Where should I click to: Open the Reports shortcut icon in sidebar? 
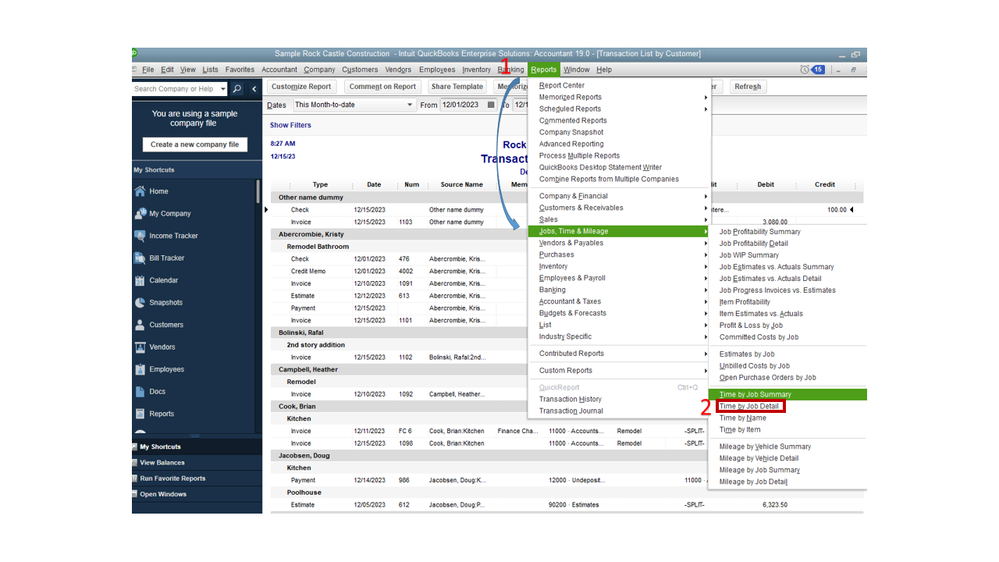[x=140, y=414]
